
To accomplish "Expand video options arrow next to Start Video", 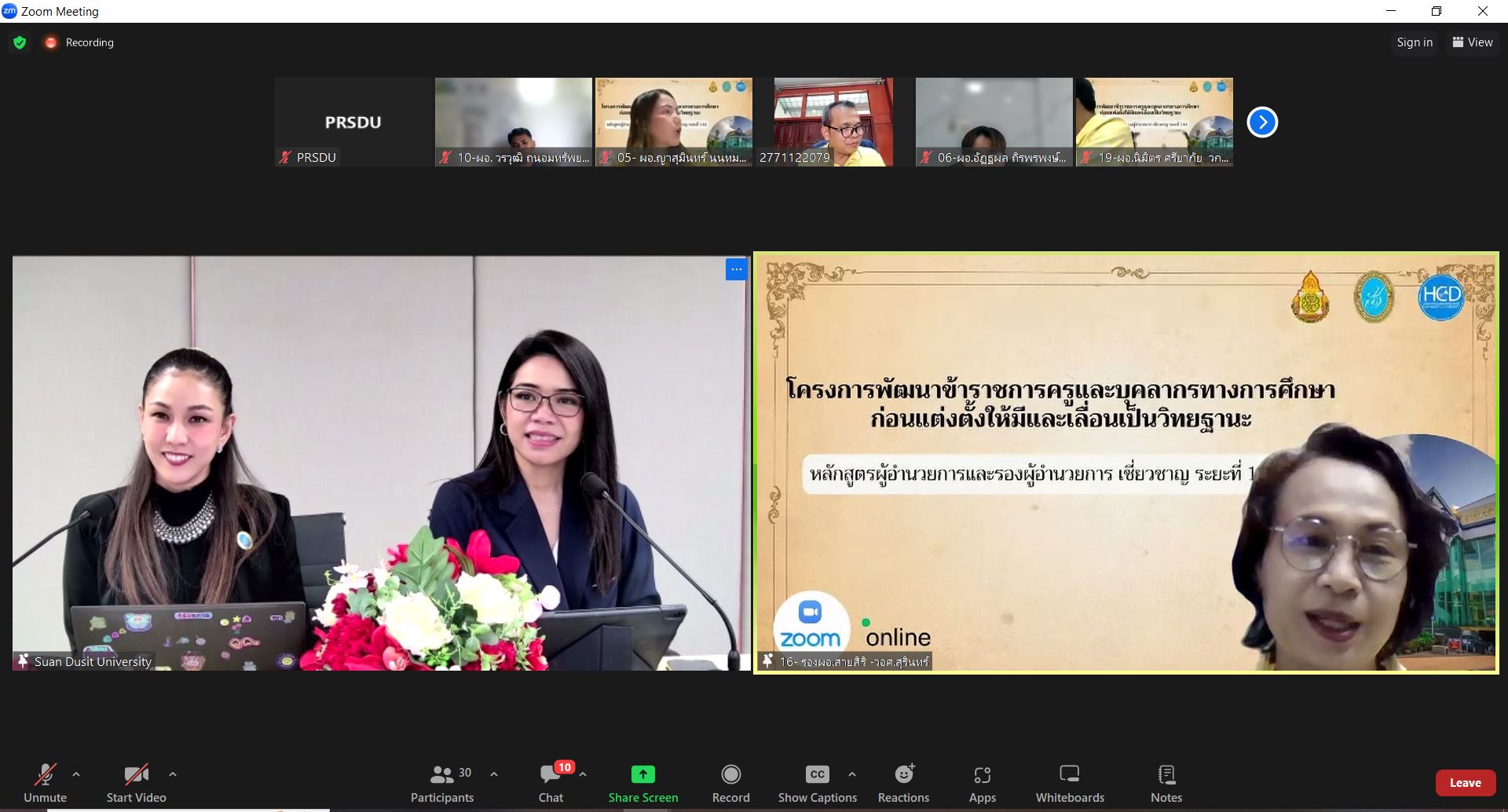I will [x=173, y=774].
